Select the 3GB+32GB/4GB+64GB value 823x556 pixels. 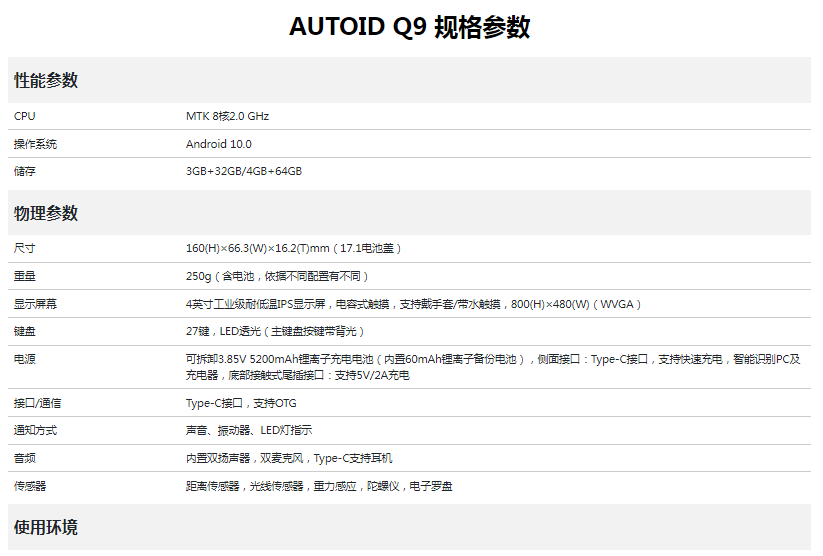244,171
